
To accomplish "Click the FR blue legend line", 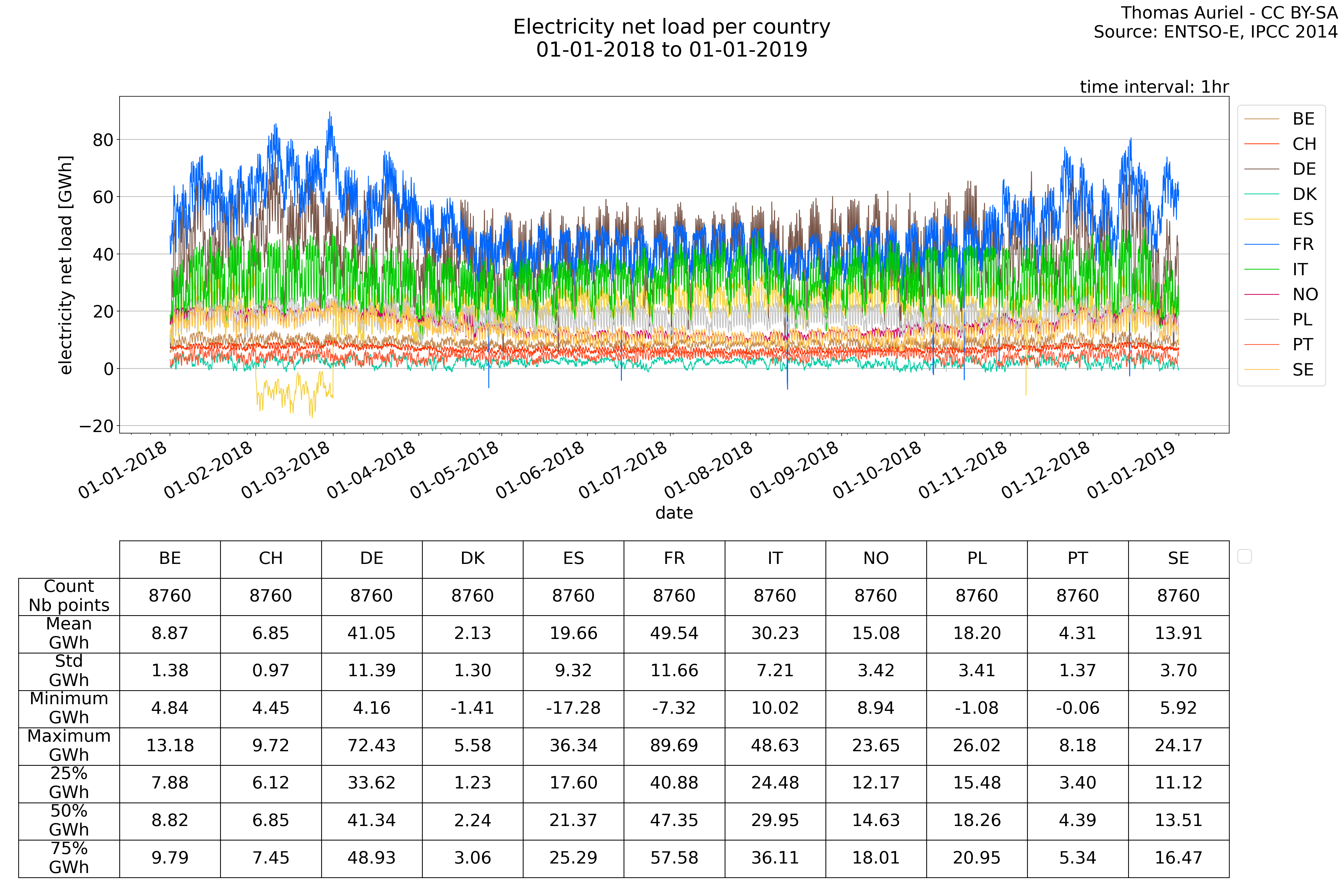I will [x=1261, y=244].
